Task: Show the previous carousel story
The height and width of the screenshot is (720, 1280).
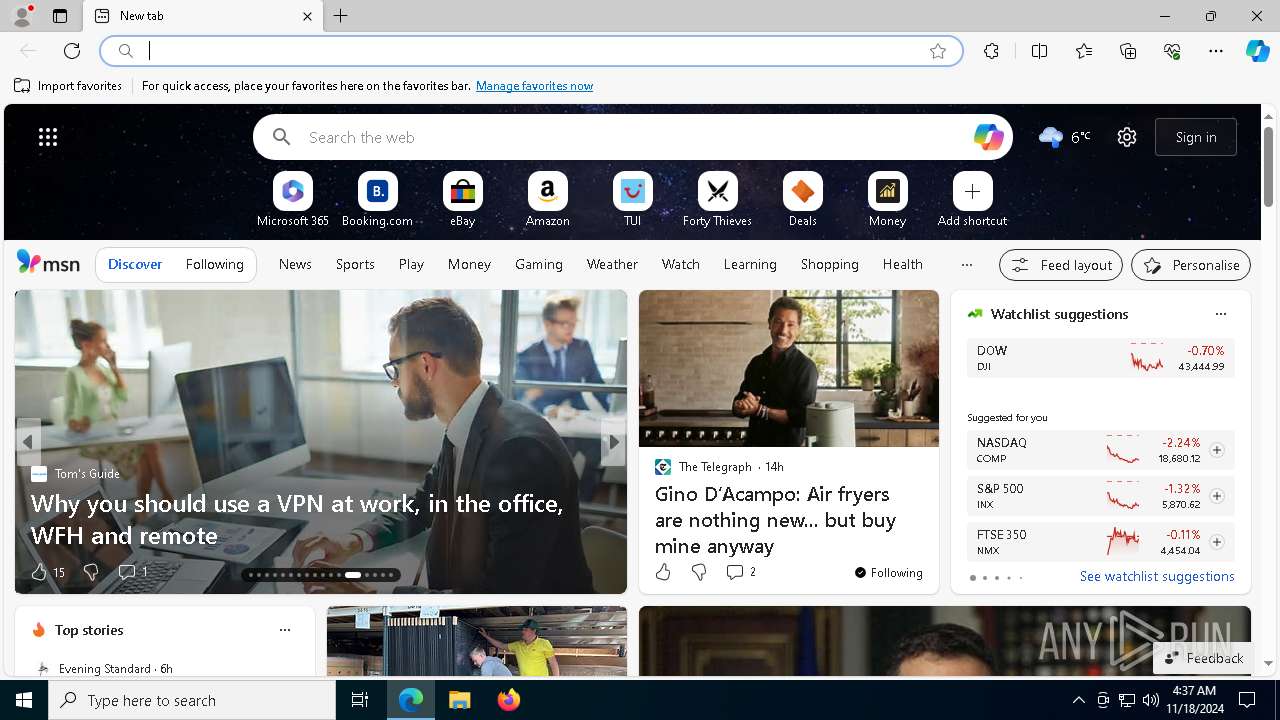Action: point(28,441)
